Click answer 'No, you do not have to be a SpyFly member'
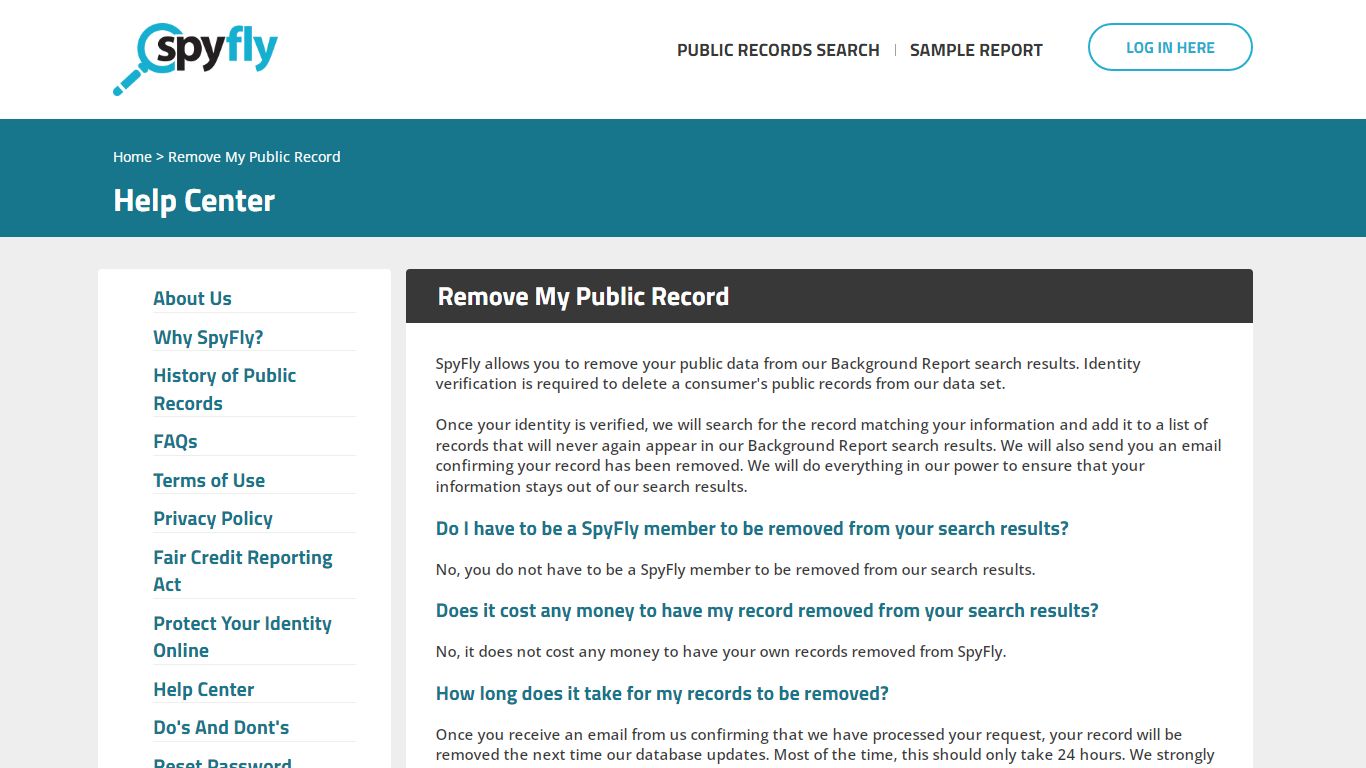1366x768 pixels. [x=735, y=570]
